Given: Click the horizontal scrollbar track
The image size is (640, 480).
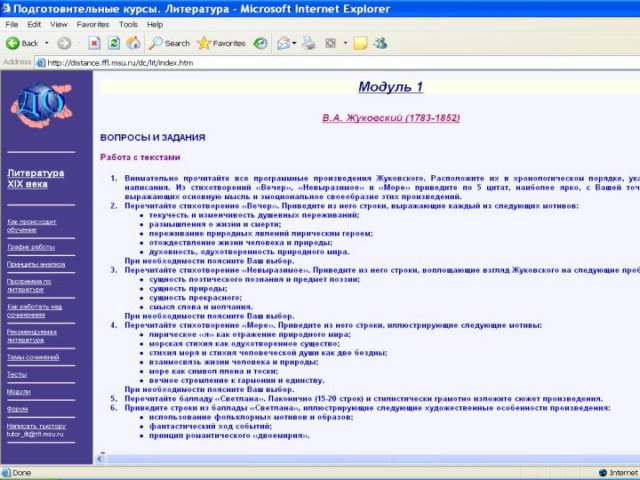Looking at the screenshot, I should click(x=371, y=459).
